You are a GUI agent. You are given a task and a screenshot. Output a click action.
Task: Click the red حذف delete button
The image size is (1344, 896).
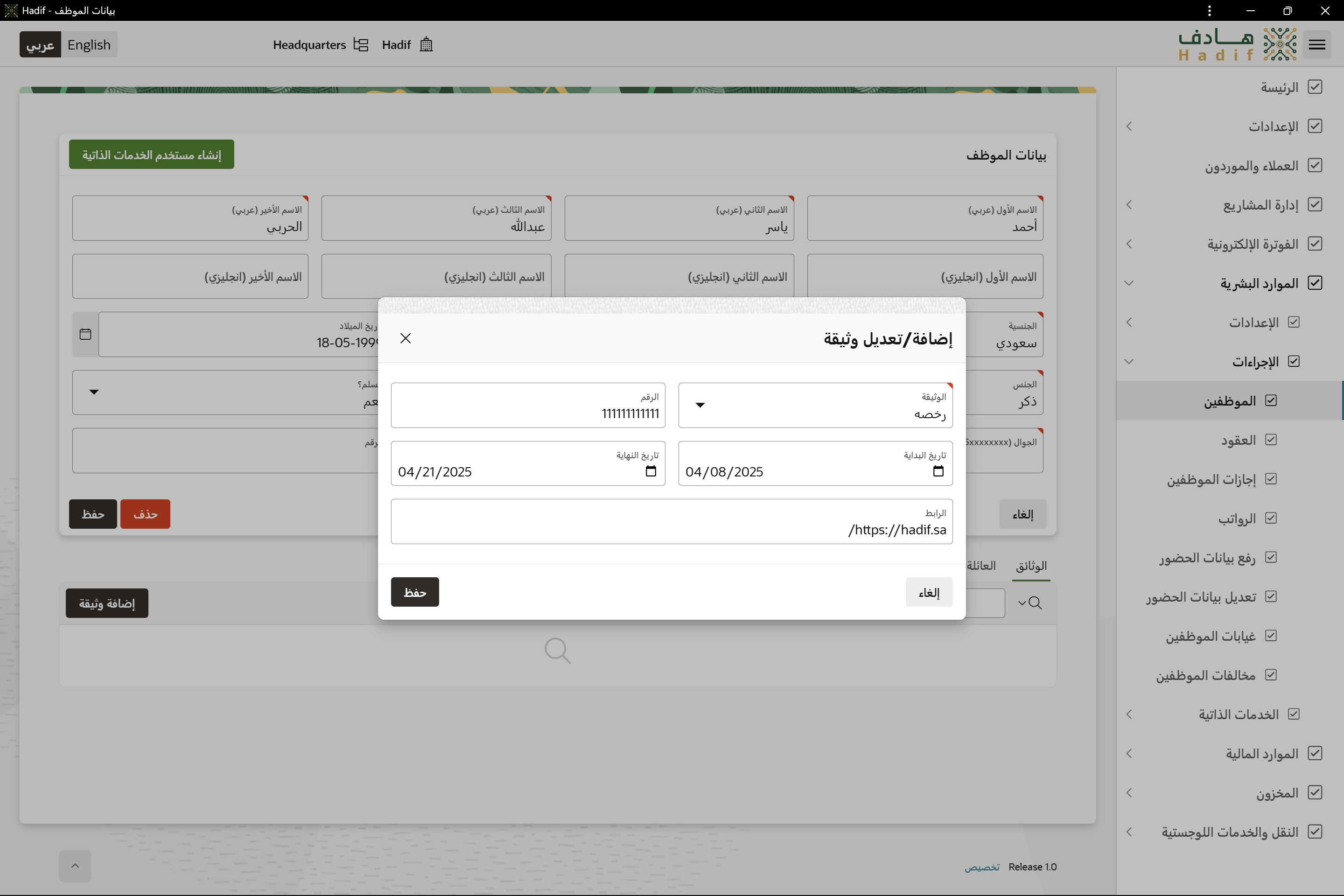145,514
